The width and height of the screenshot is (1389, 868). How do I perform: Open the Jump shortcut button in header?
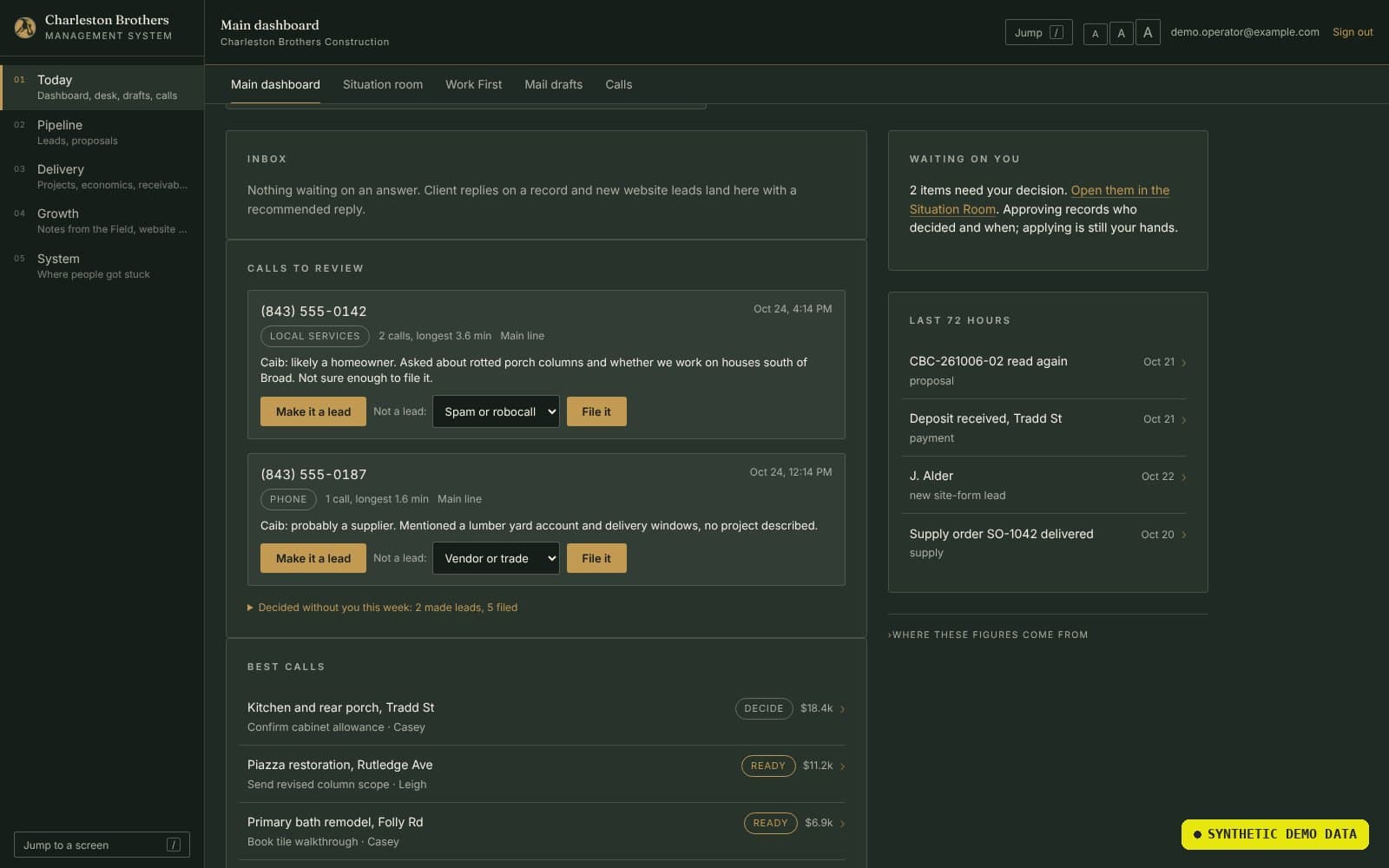coord(1038,32)
